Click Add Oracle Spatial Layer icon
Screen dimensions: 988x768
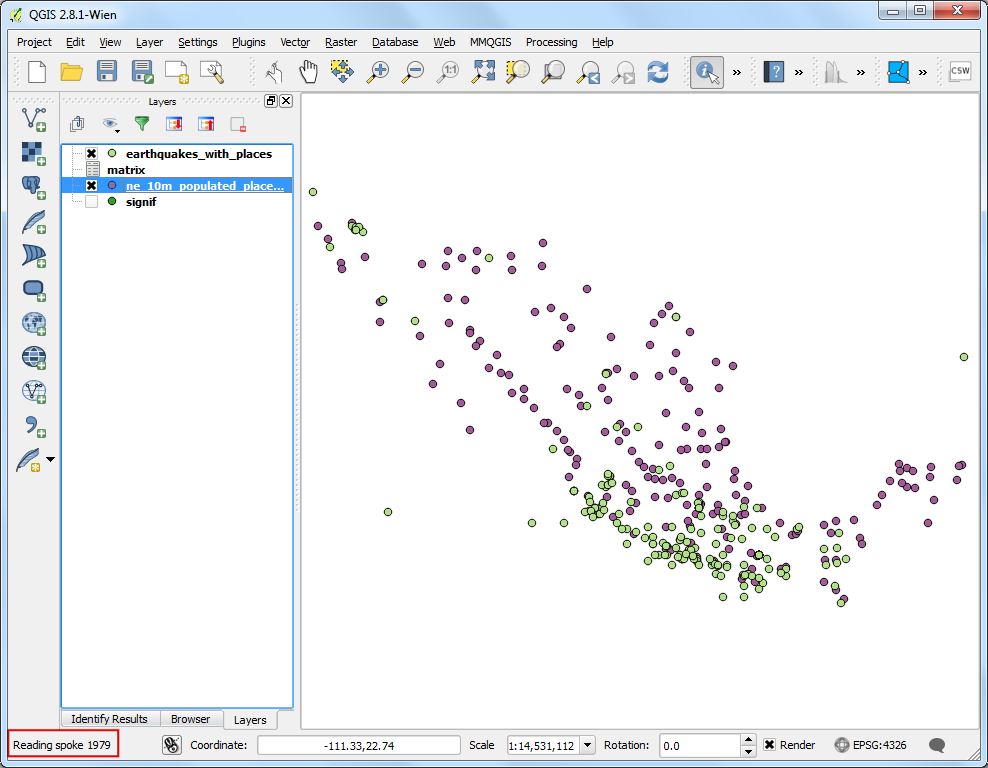pyautogui.click(x=33, y=290)
